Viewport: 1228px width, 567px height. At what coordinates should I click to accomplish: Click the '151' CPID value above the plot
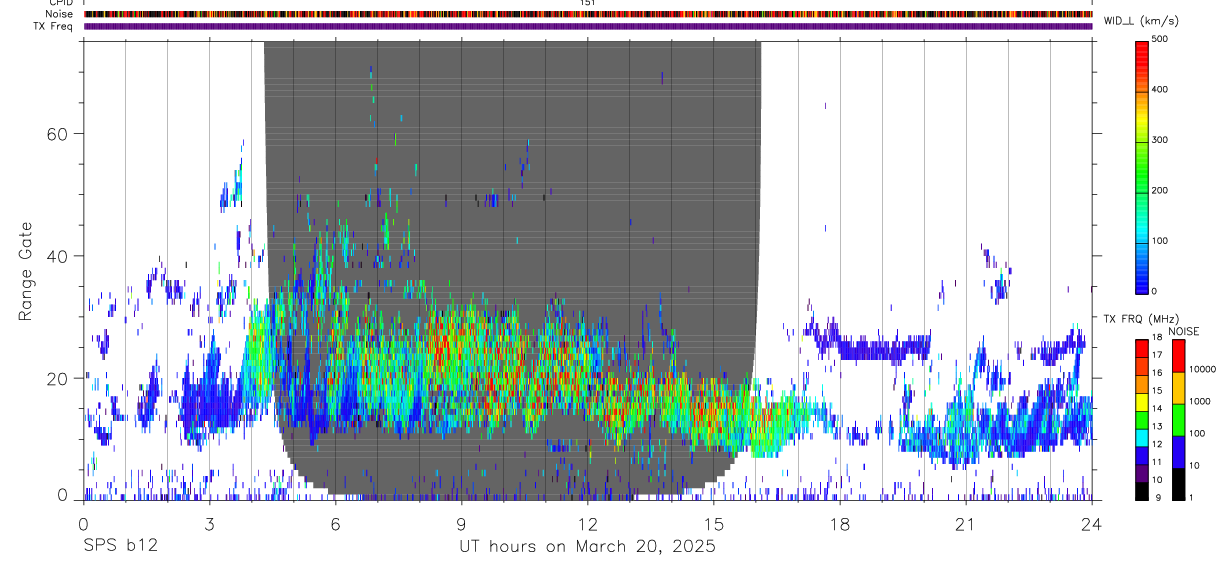pos(588,3)
